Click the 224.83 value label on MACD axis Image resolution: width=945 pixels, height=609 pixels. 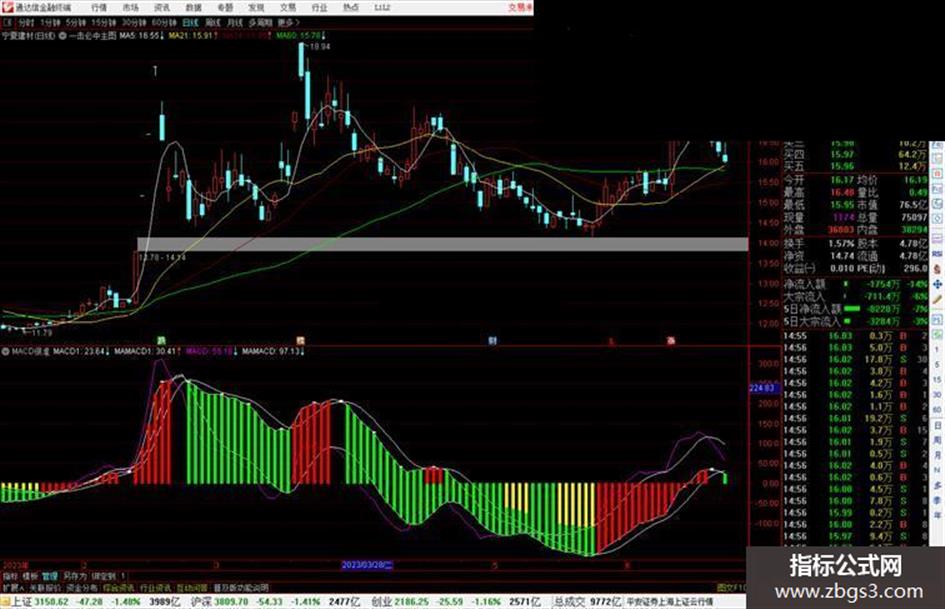click(x=762, y=388)
